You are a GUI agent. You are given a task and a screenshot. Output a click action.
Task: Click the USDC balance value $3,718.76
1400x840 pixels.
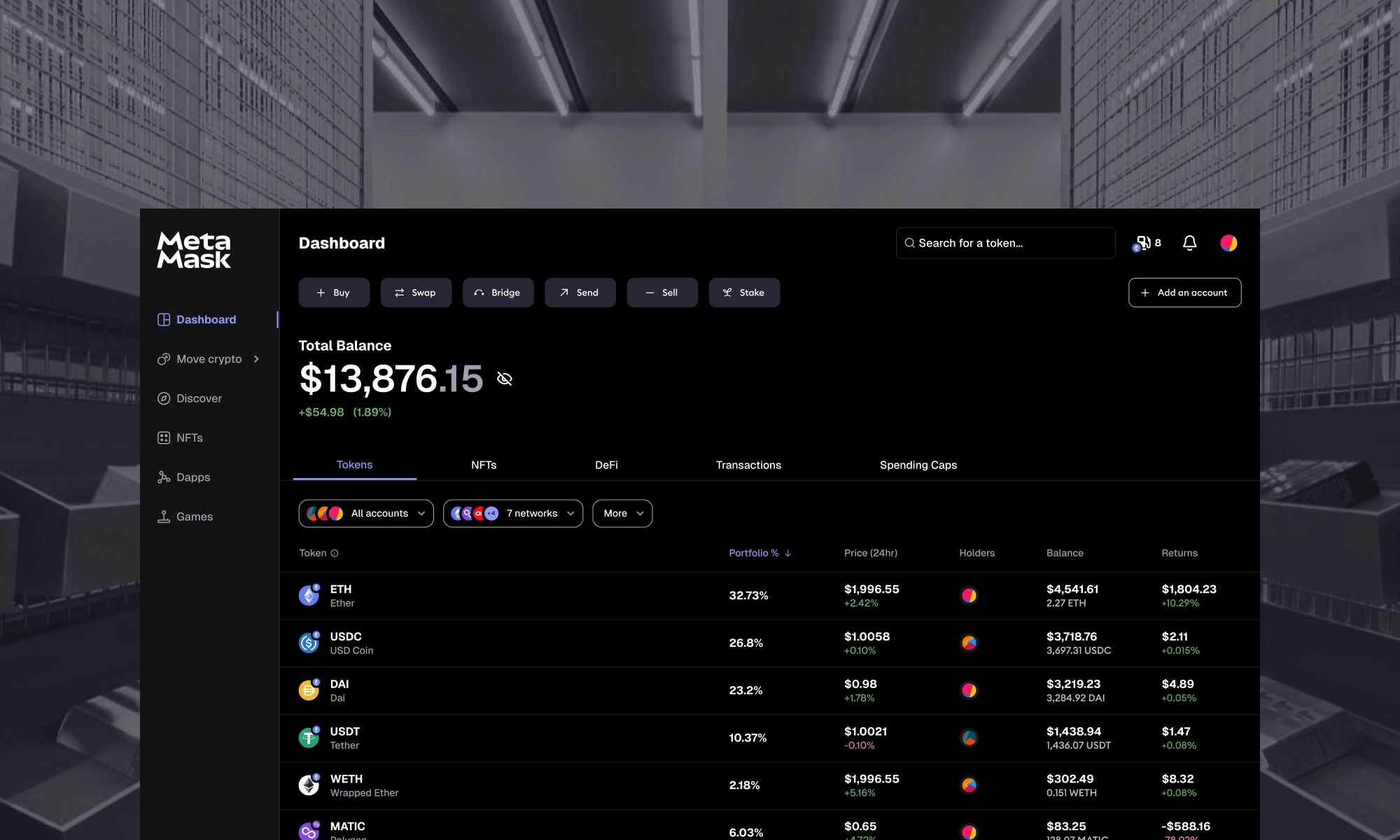click(1072, 637)
